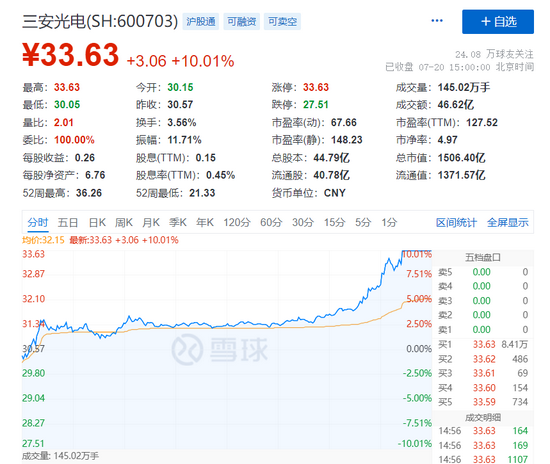Click the stock title 三安光电(SH:600703)

(x=100, y=21)
